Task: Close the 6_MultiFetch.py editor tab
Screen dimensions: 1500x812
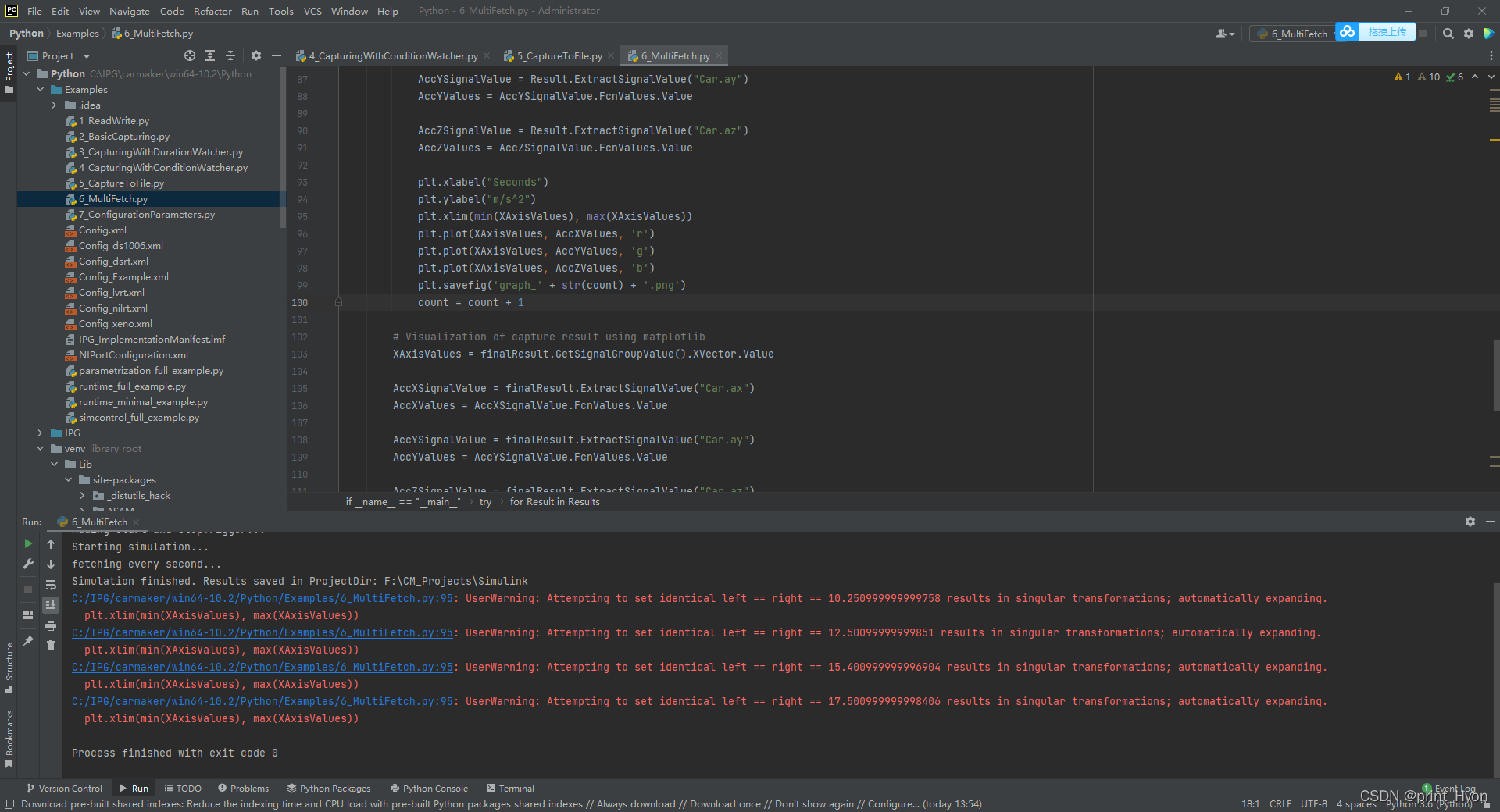Action: (x=720, y=55)
